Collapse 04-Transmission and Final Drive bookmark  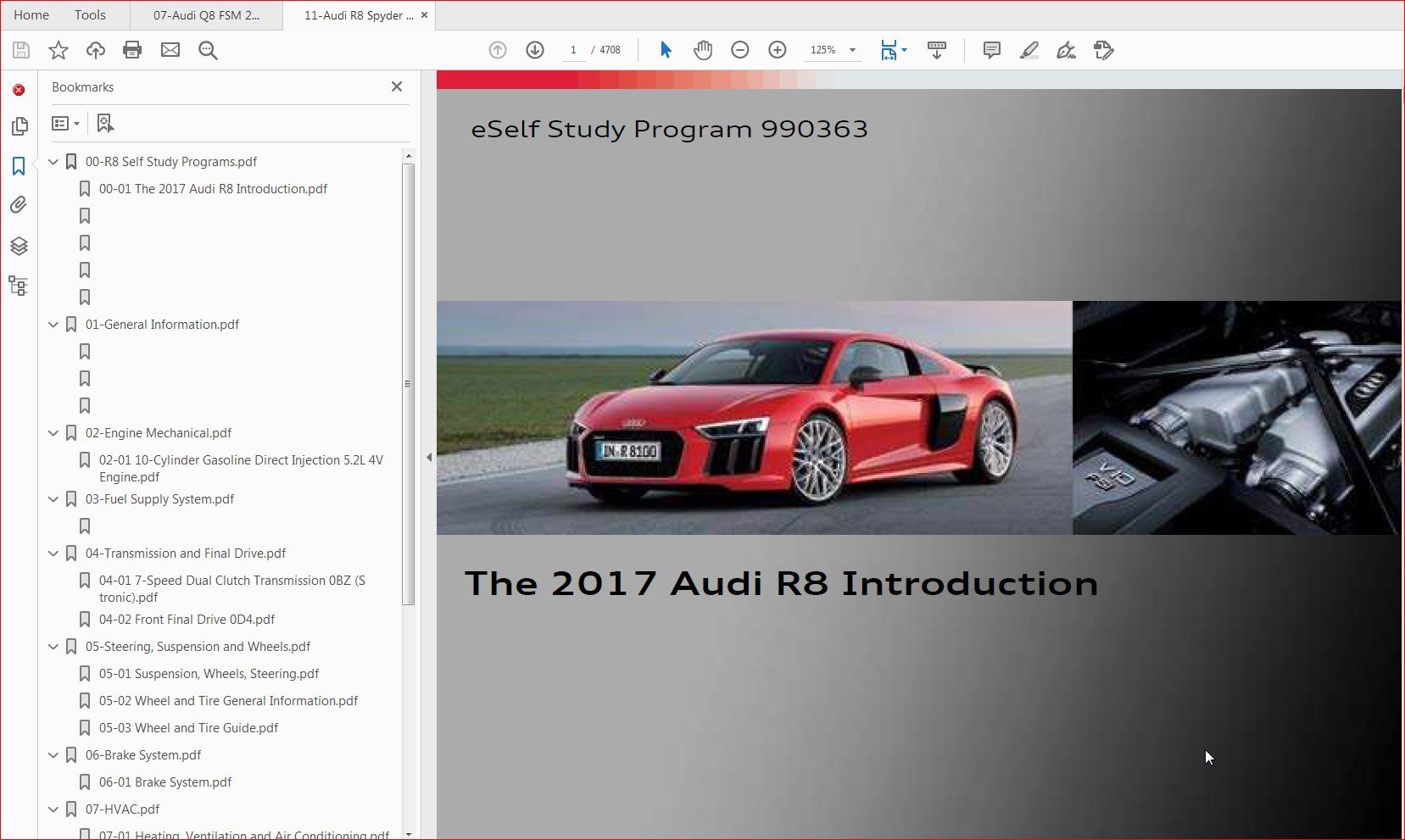pos(53,554)
